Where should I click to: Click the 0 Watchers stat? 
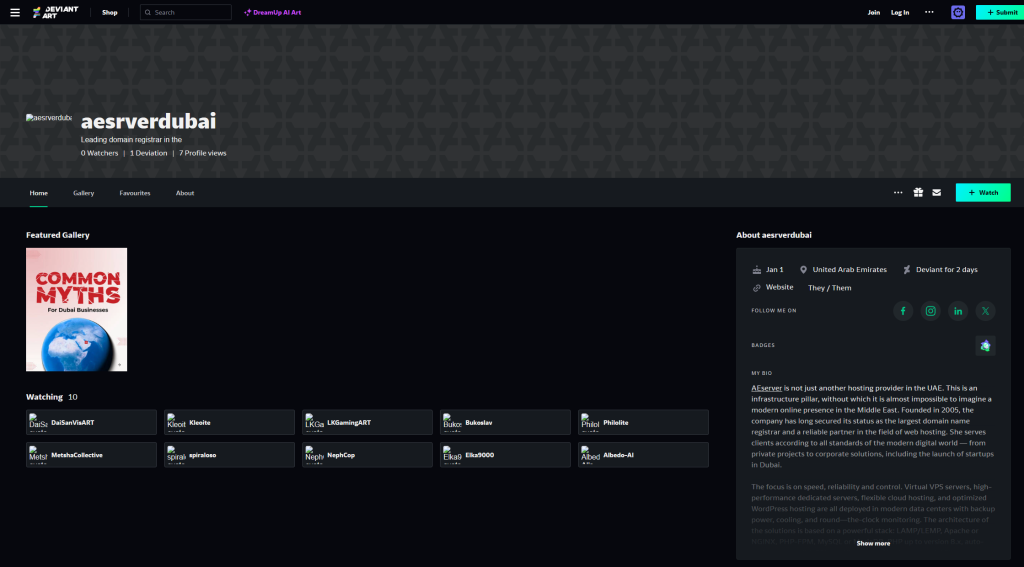[x=99, y=154]
